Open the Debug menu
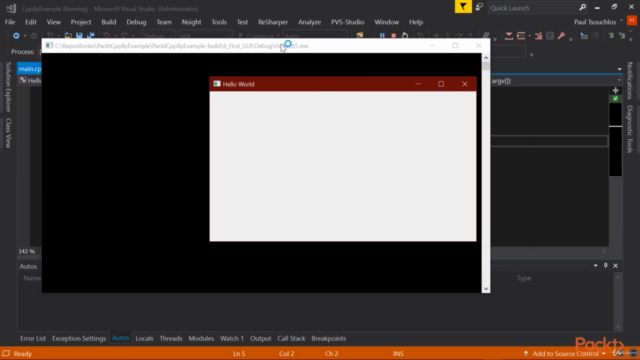The height and width of the screenshot is (360, 640). tap(136, 22)
